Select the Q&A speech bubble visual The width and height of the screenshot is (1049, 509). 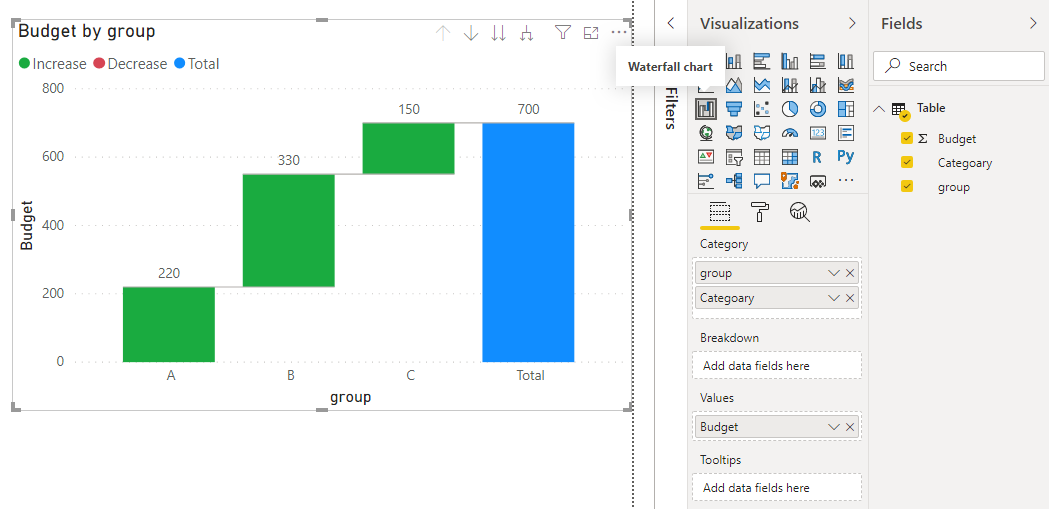762,181
